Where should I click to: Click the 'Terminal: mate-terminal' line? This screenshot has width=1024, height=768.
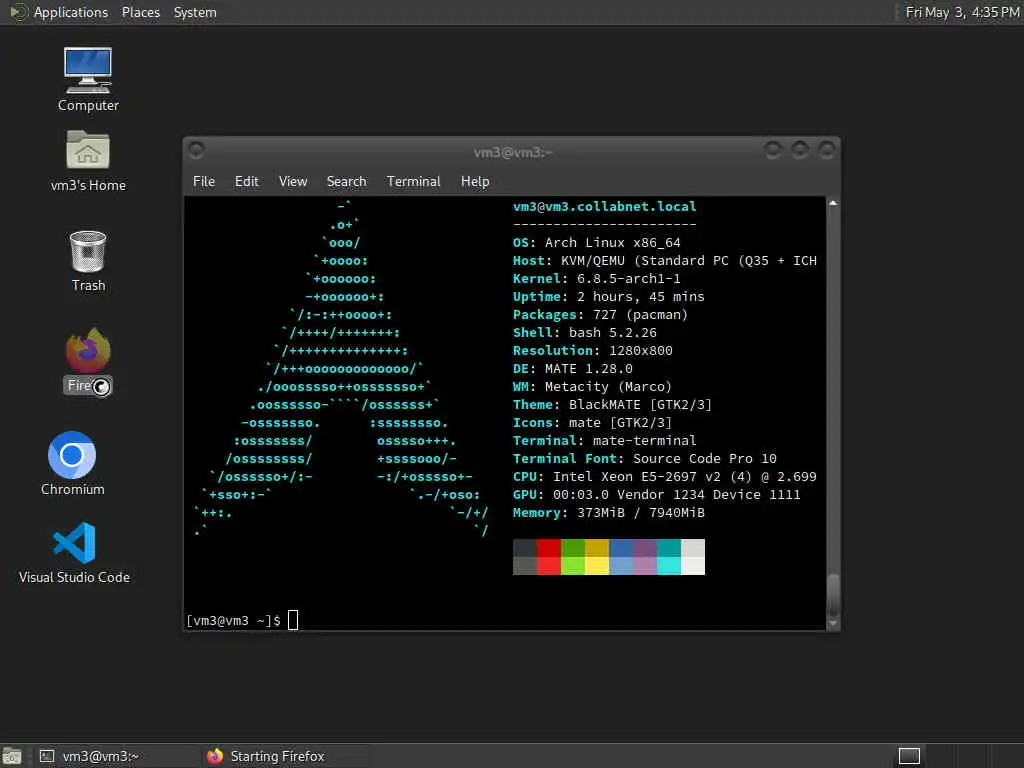[x=605, y=441]
